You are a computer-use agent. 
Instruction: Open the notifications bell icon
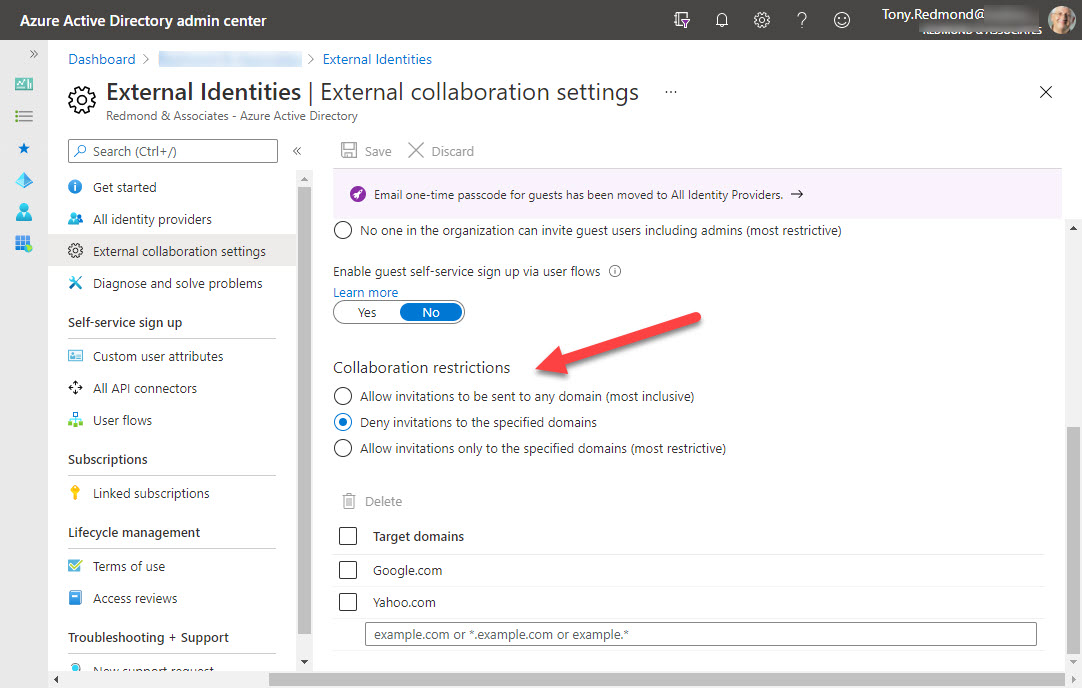coord(722,20)
